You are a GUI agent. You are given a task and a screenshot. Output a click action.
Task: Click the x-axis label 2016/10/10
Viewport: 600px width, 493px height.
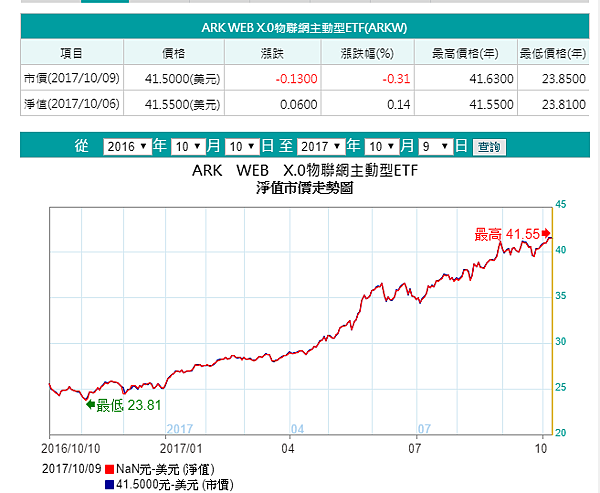(x=70, y=448)
